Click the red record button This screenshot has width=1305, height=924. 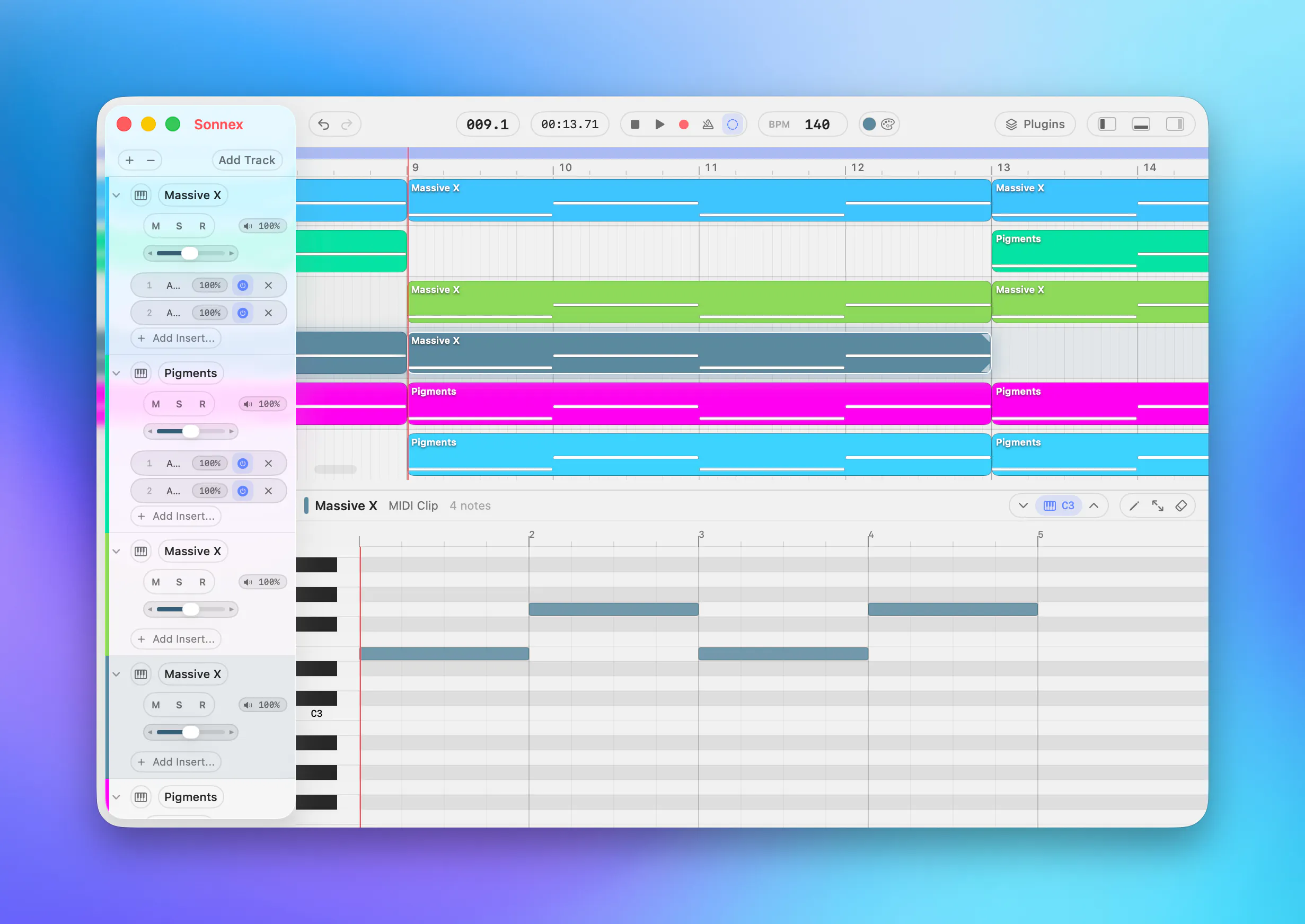684,125
